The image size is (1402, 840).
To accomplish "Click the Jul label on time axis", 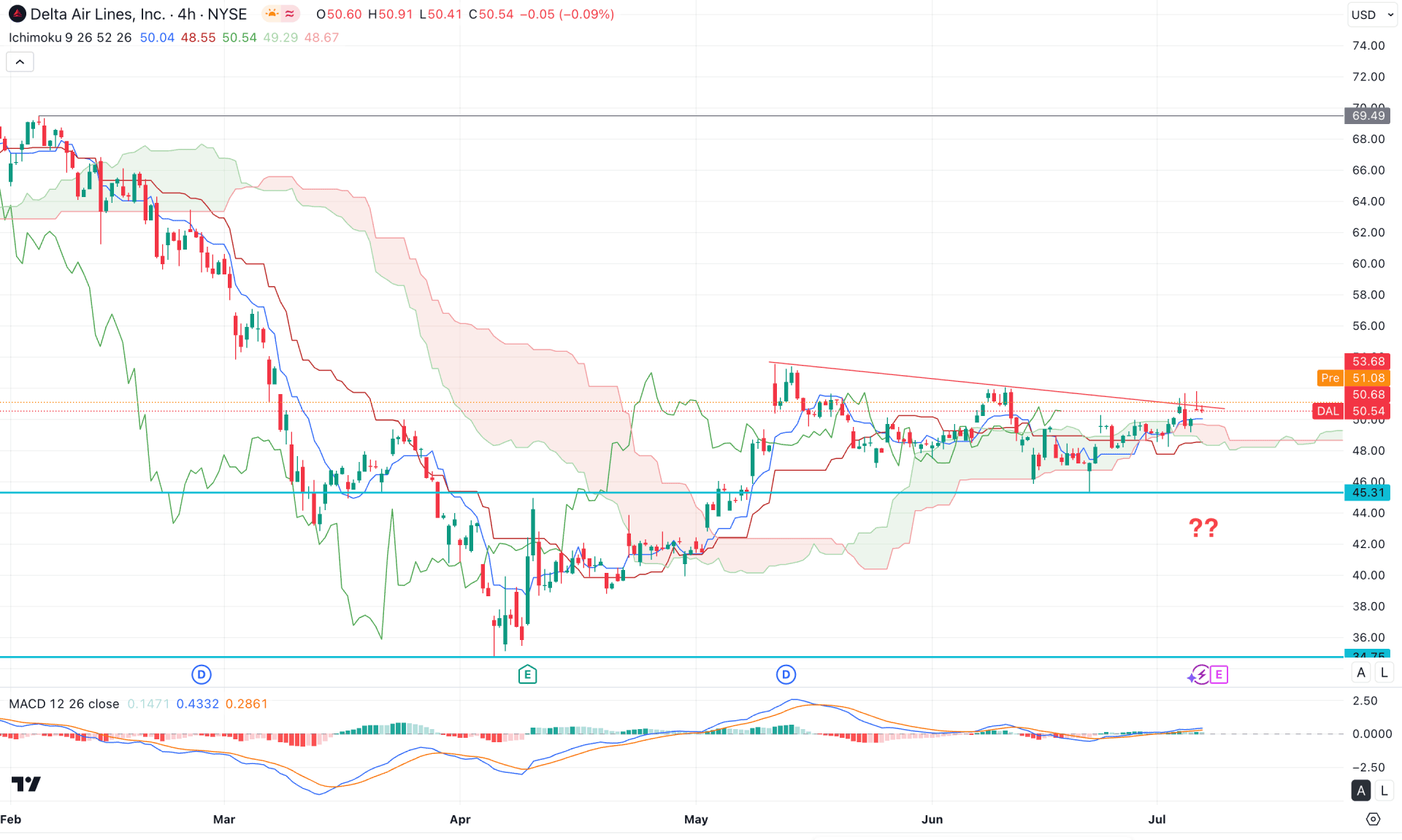I will (x=1157, y=820).
